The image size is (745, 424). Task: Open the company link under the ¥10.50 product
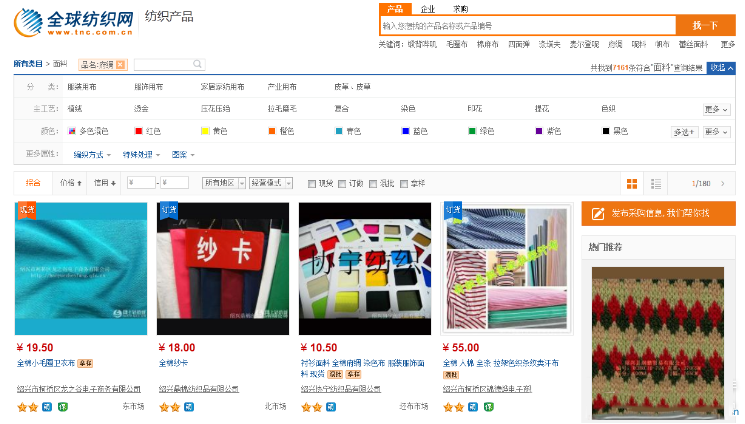coord(341,389)
